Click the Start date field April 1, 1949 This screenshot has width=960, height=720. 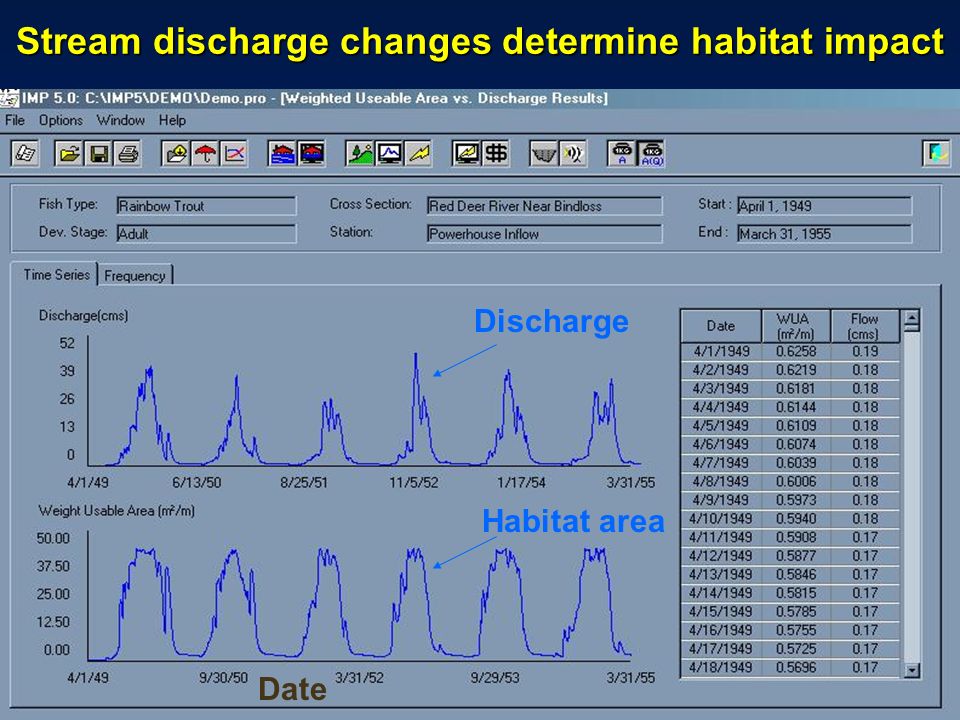824,206
